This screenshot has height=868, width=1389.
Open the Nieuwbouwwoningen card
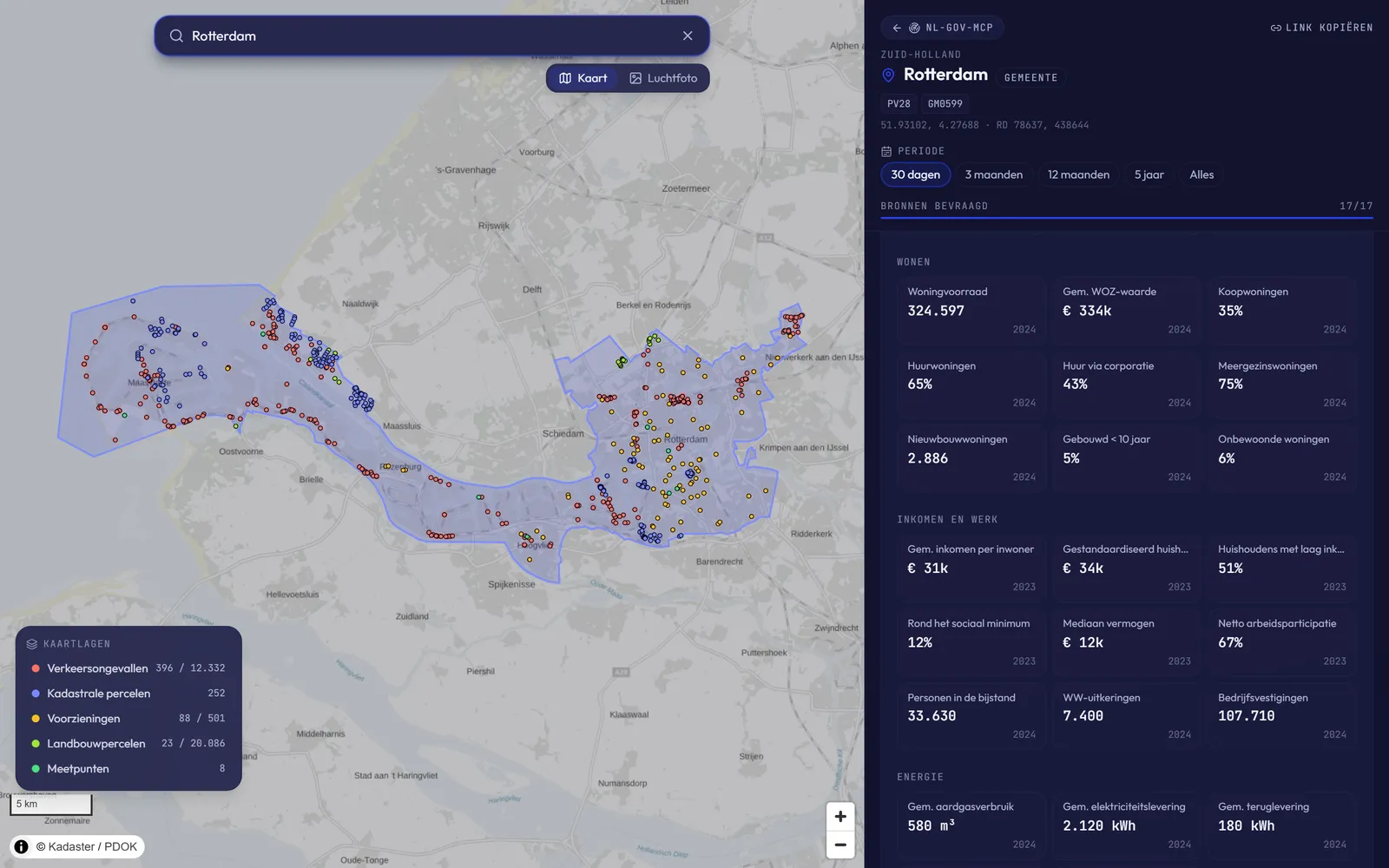(x=971, y=457)
